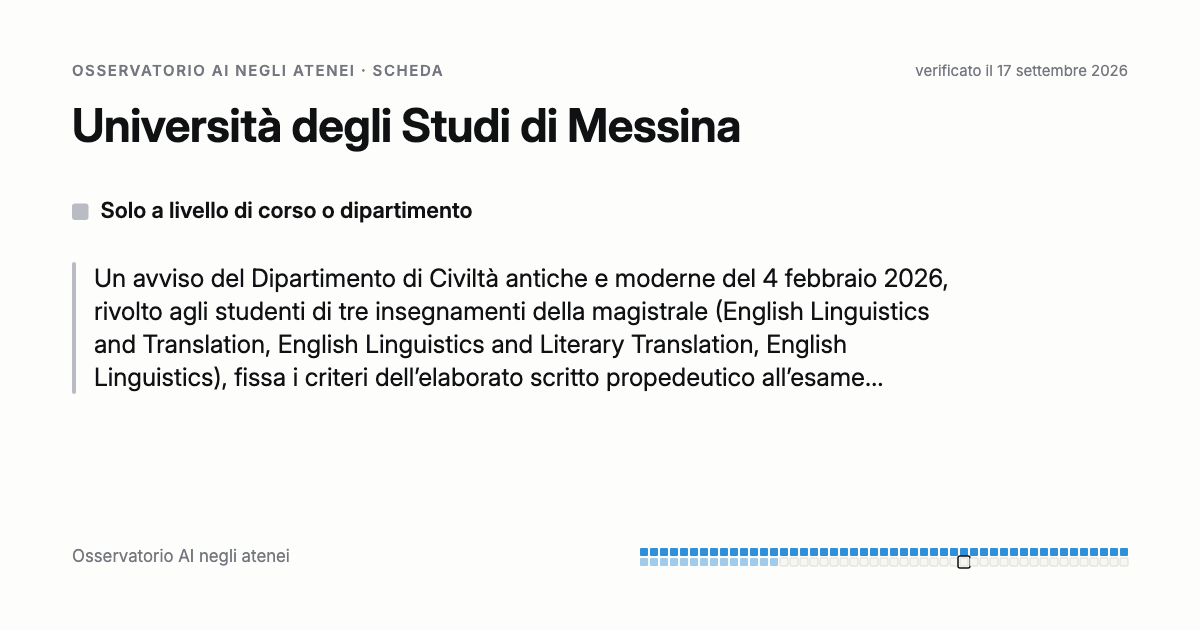Click the quote's first line mentioning '4 febbraio 2026'
Image resolution: width=1200 pixels, height=630 pixels.
[x=521, y=277]
